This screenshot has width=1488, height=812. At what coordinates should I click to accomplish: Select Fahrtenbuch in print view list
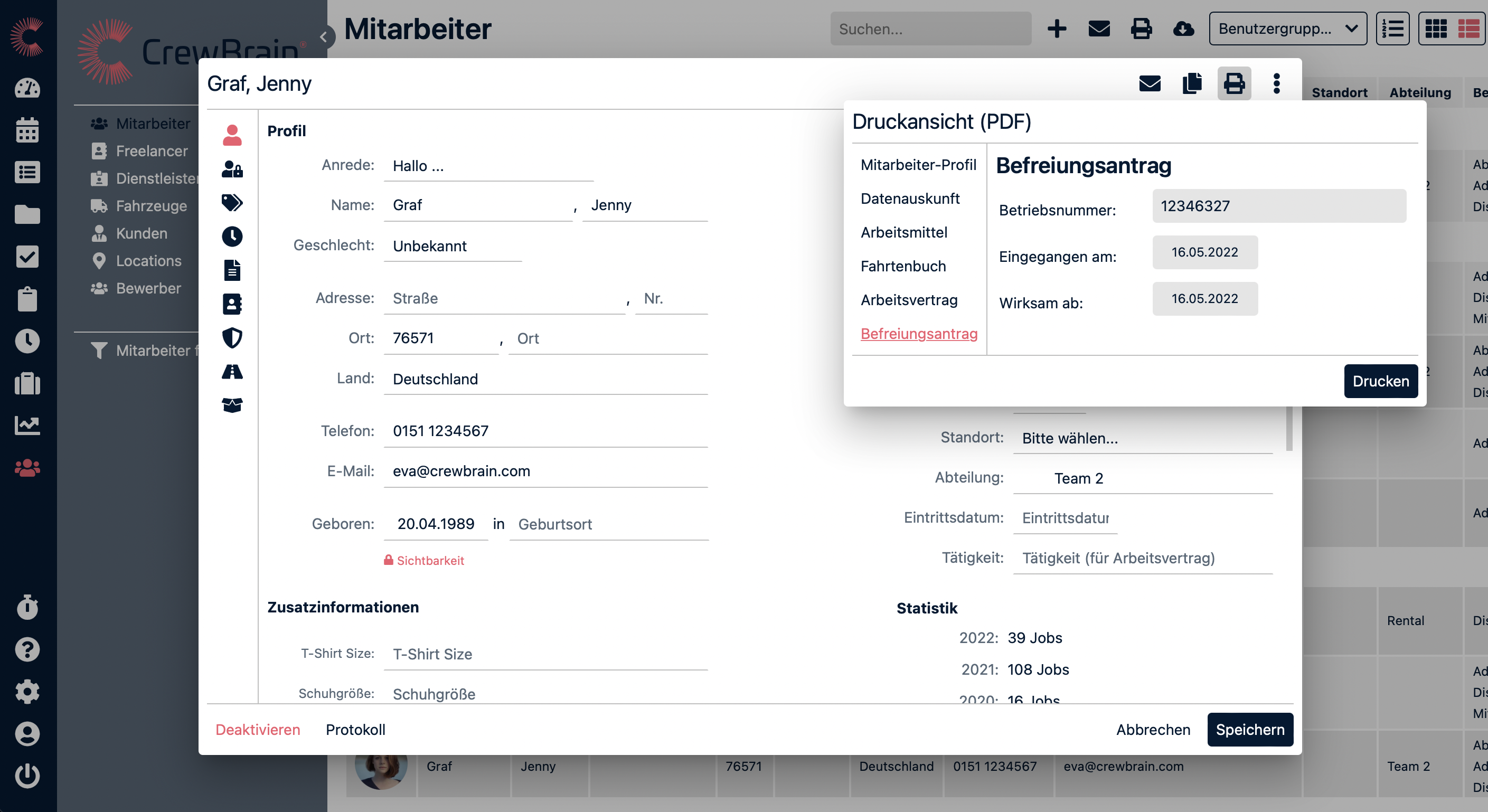[903, 266]
